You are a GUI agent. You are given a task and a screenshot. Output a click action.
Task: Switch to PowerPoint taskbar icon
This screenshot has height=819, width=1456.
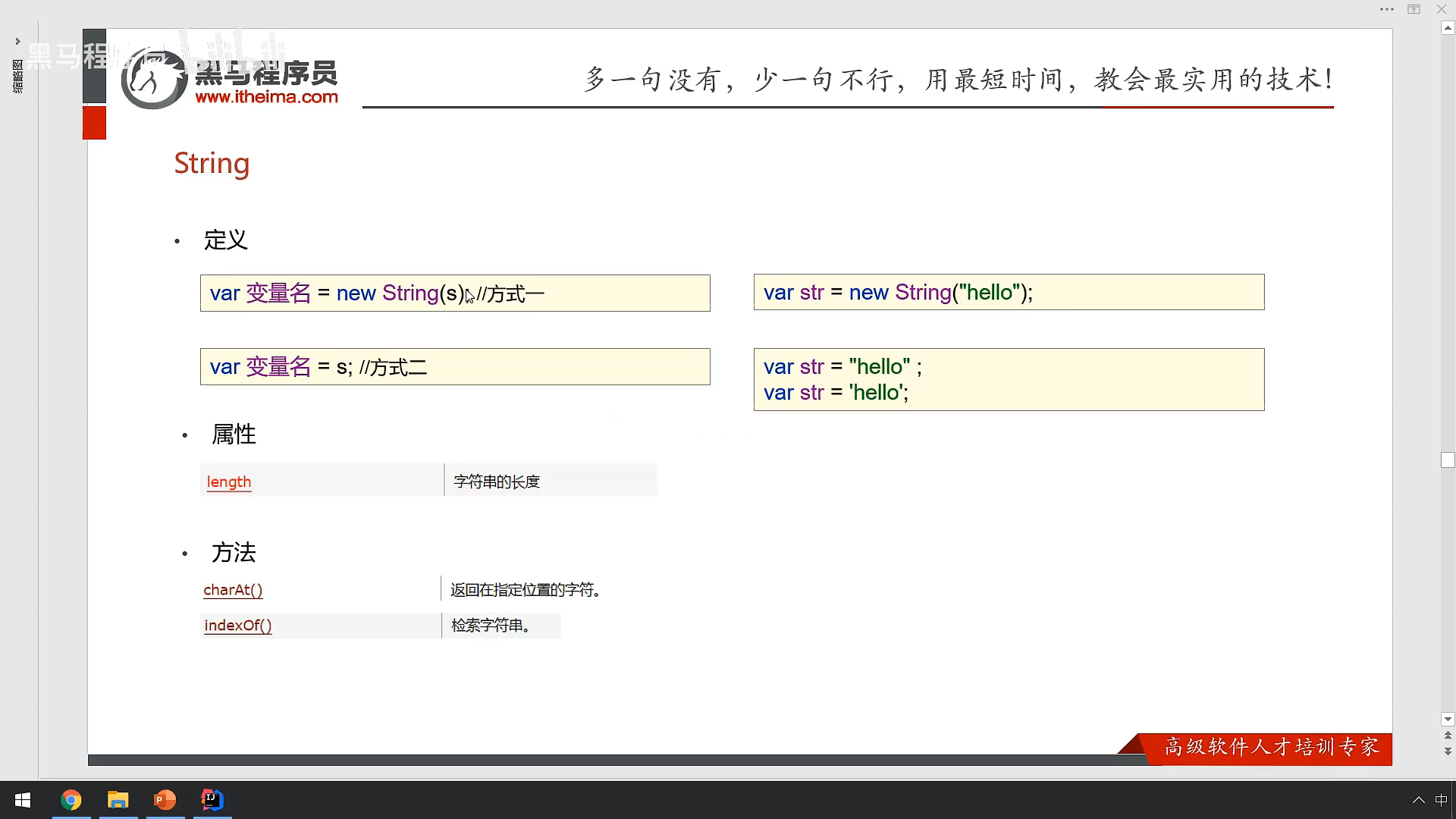(165, 800)
